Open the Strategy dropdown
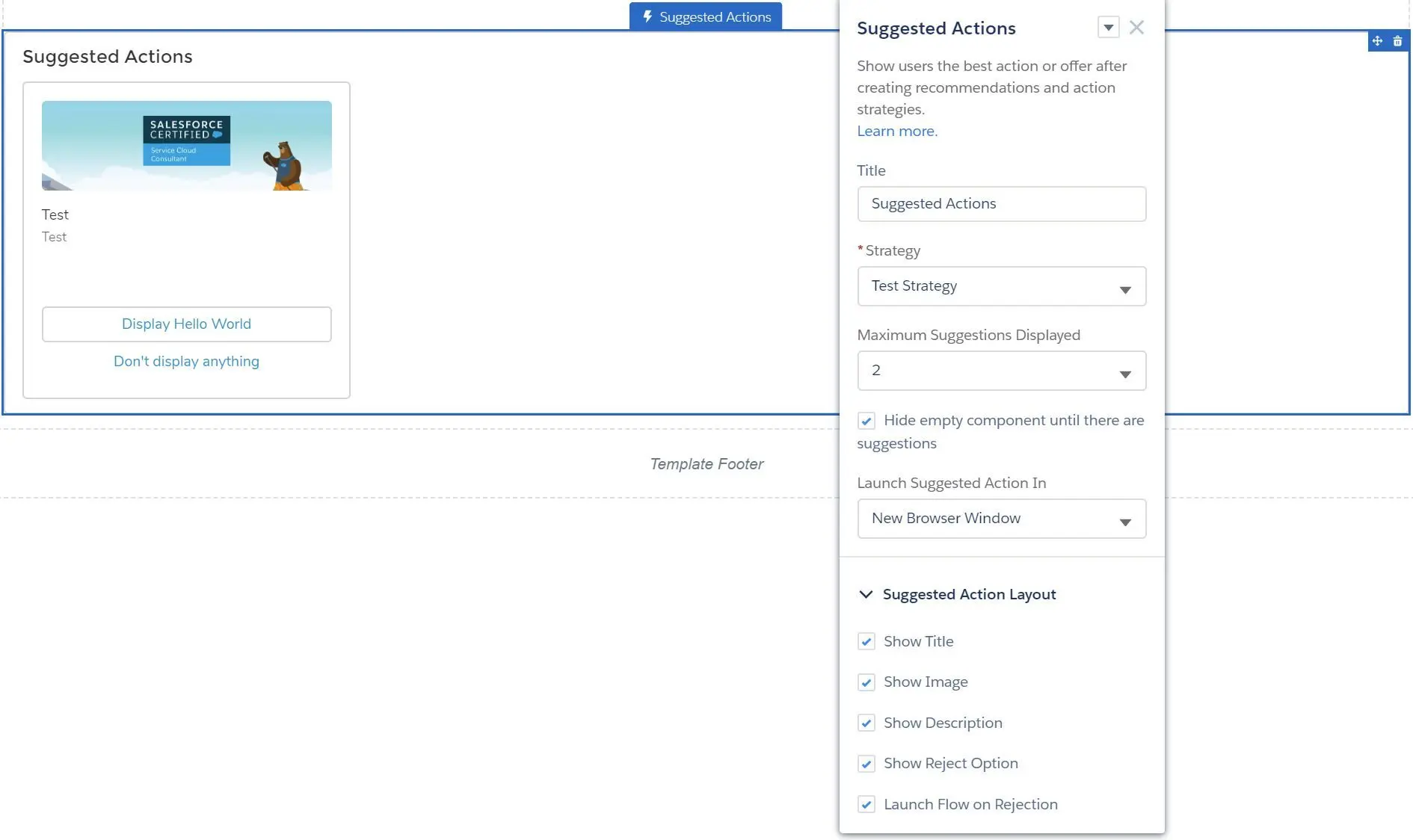The image size is (1413, 840). pos(1001,286)
